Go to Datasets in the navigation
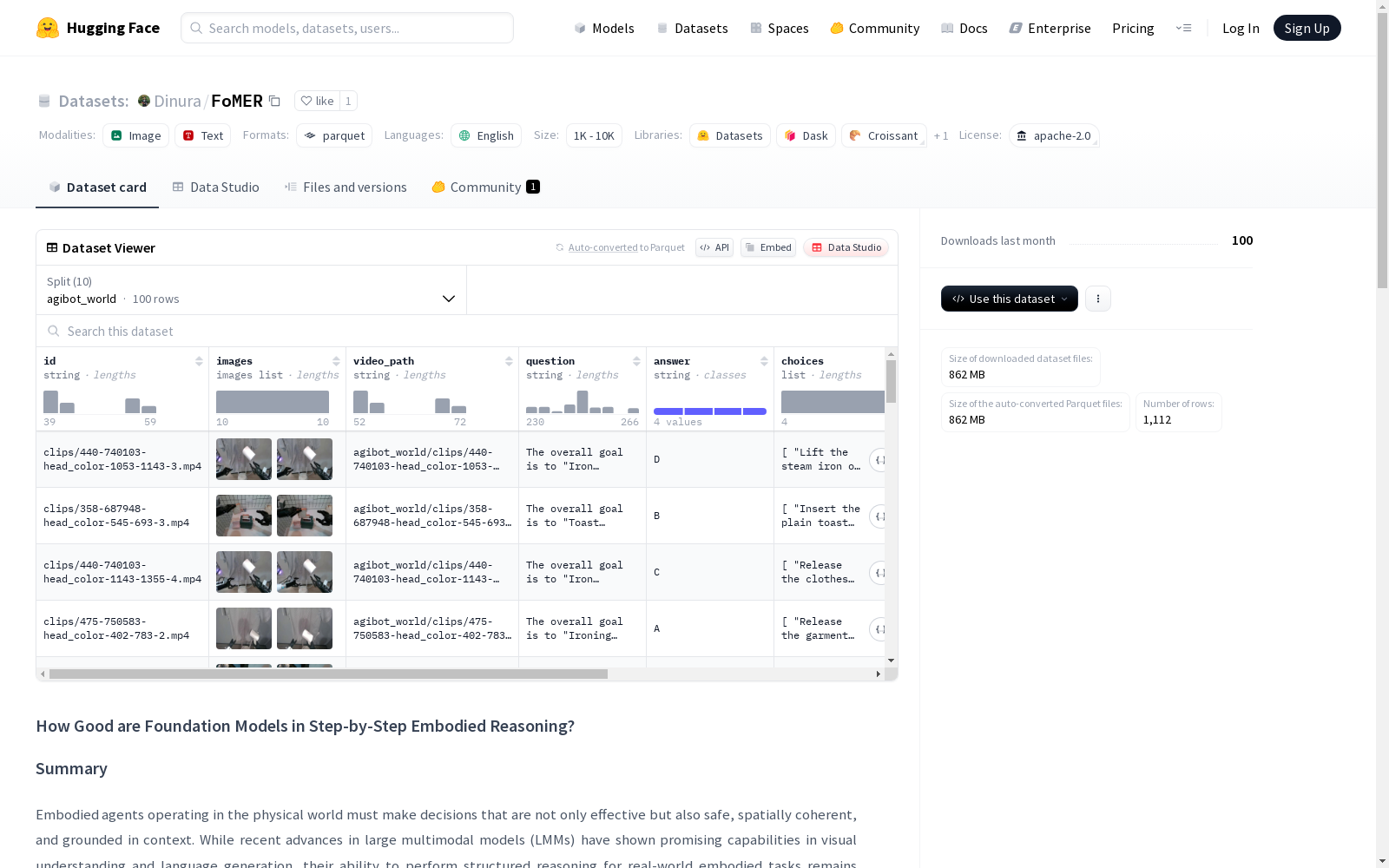Image resolution: width=1389 pixels, height=868 pixels. [692, 28]
